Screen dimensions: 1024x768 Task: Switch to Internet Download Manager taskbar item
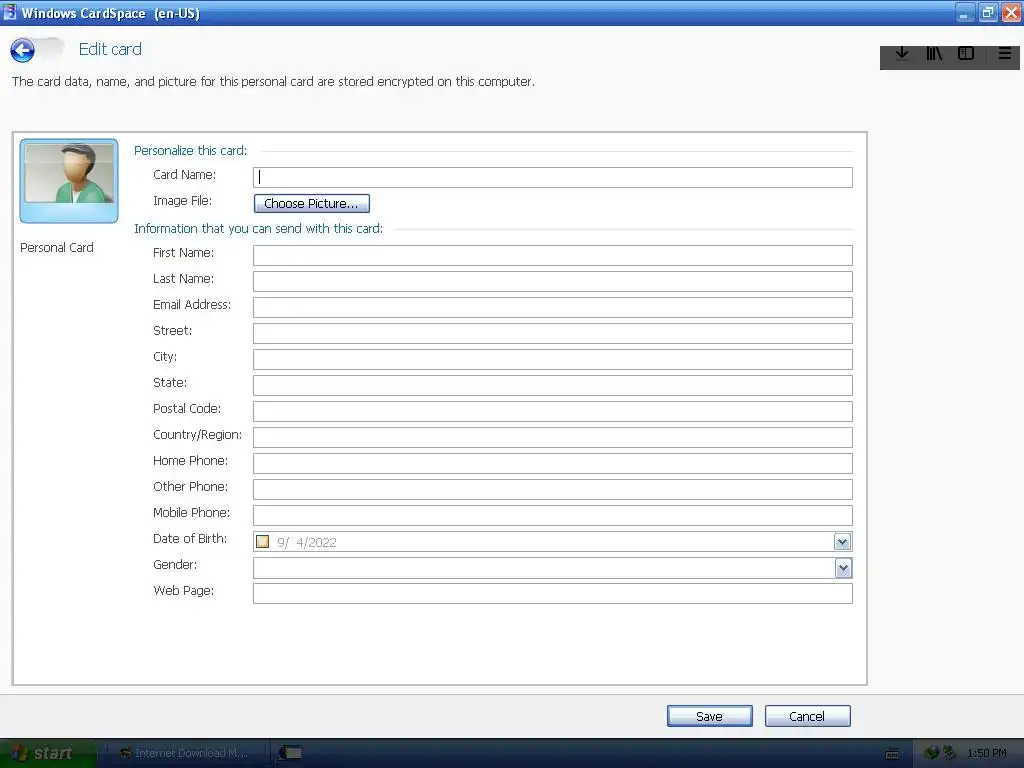click(x=185, y=753)
